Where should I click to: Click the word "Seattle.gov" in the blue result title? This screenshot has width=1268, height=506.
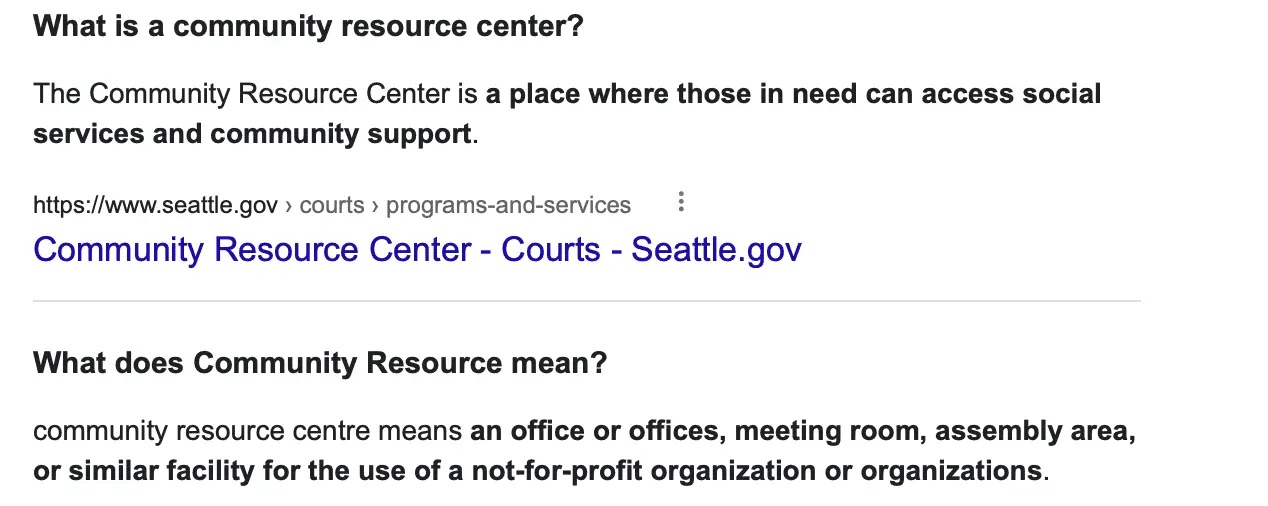tap(716, 249)
